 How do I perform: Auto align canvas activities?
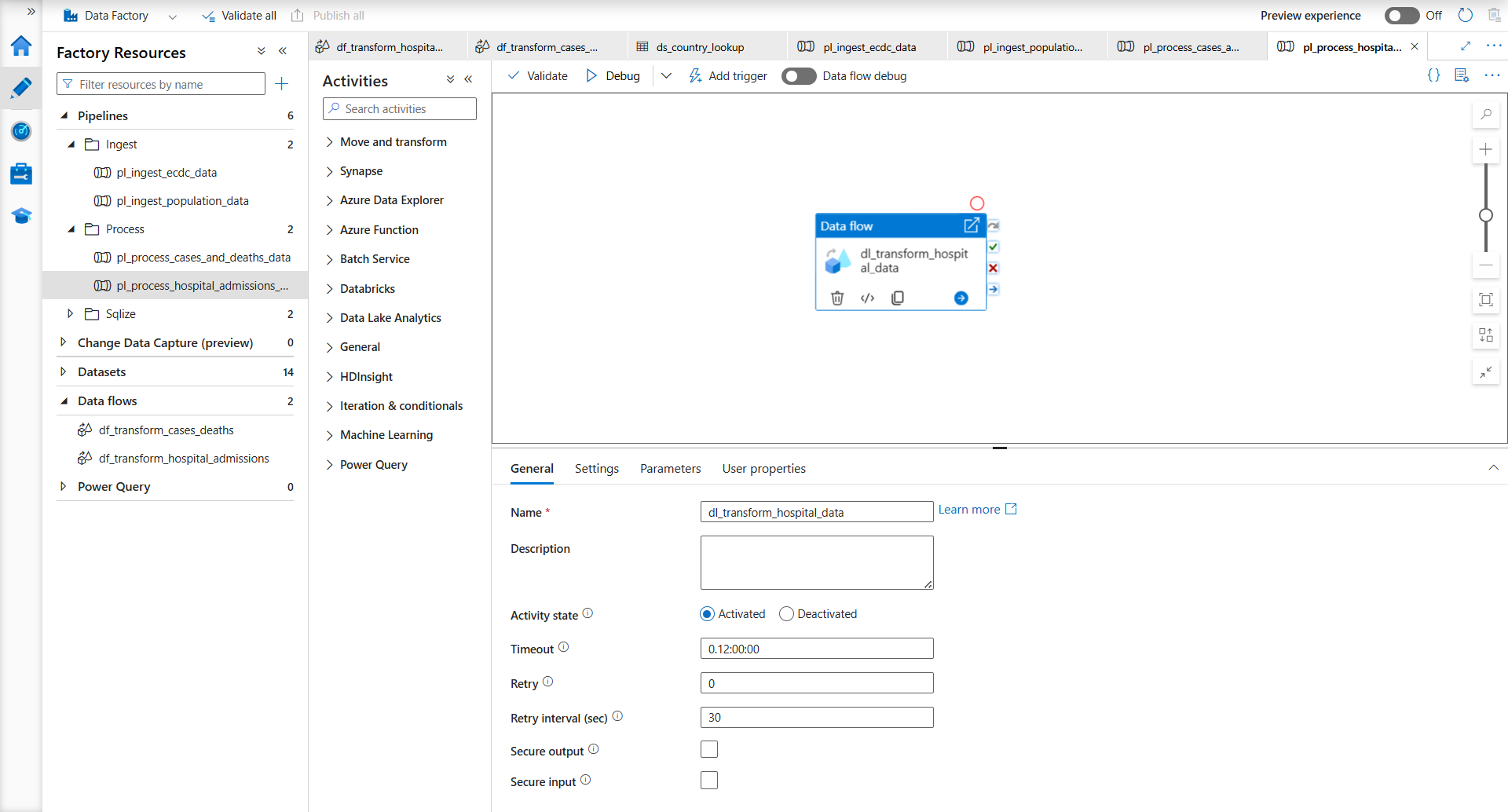(1486, 335)
